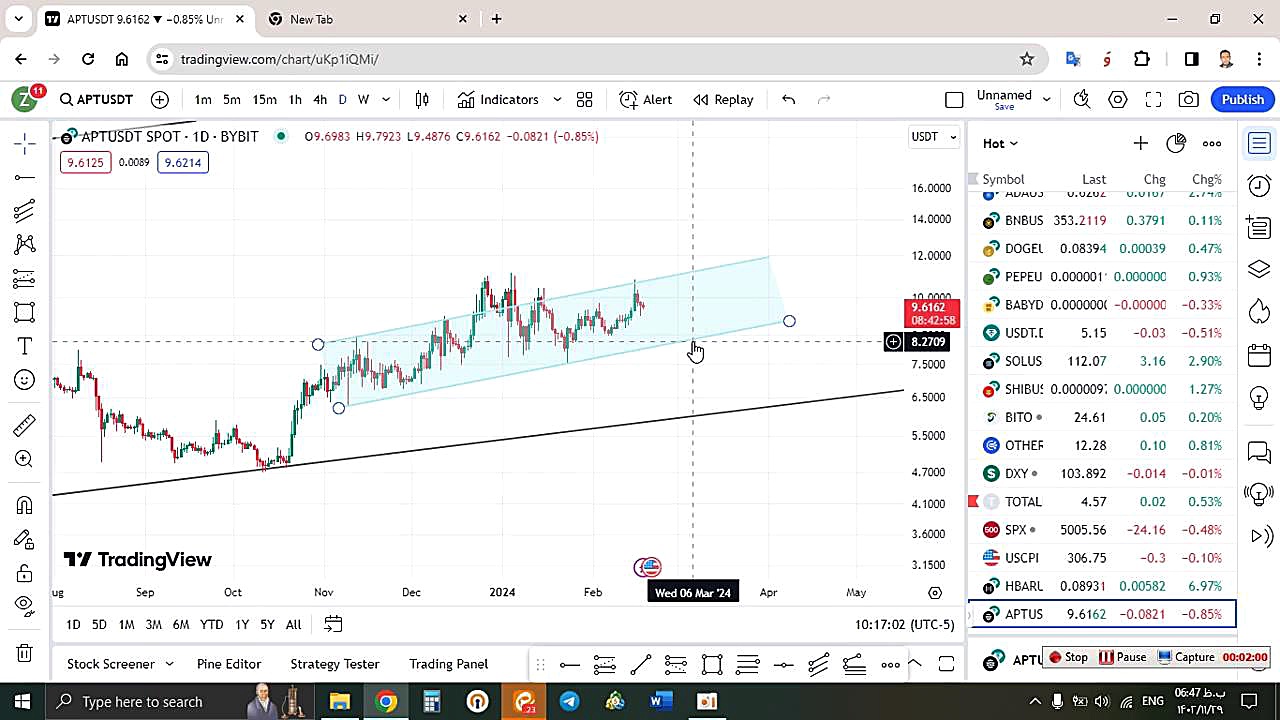
Task: Expand the Unnamed layout dropdown
Action: click(1046, 99)
